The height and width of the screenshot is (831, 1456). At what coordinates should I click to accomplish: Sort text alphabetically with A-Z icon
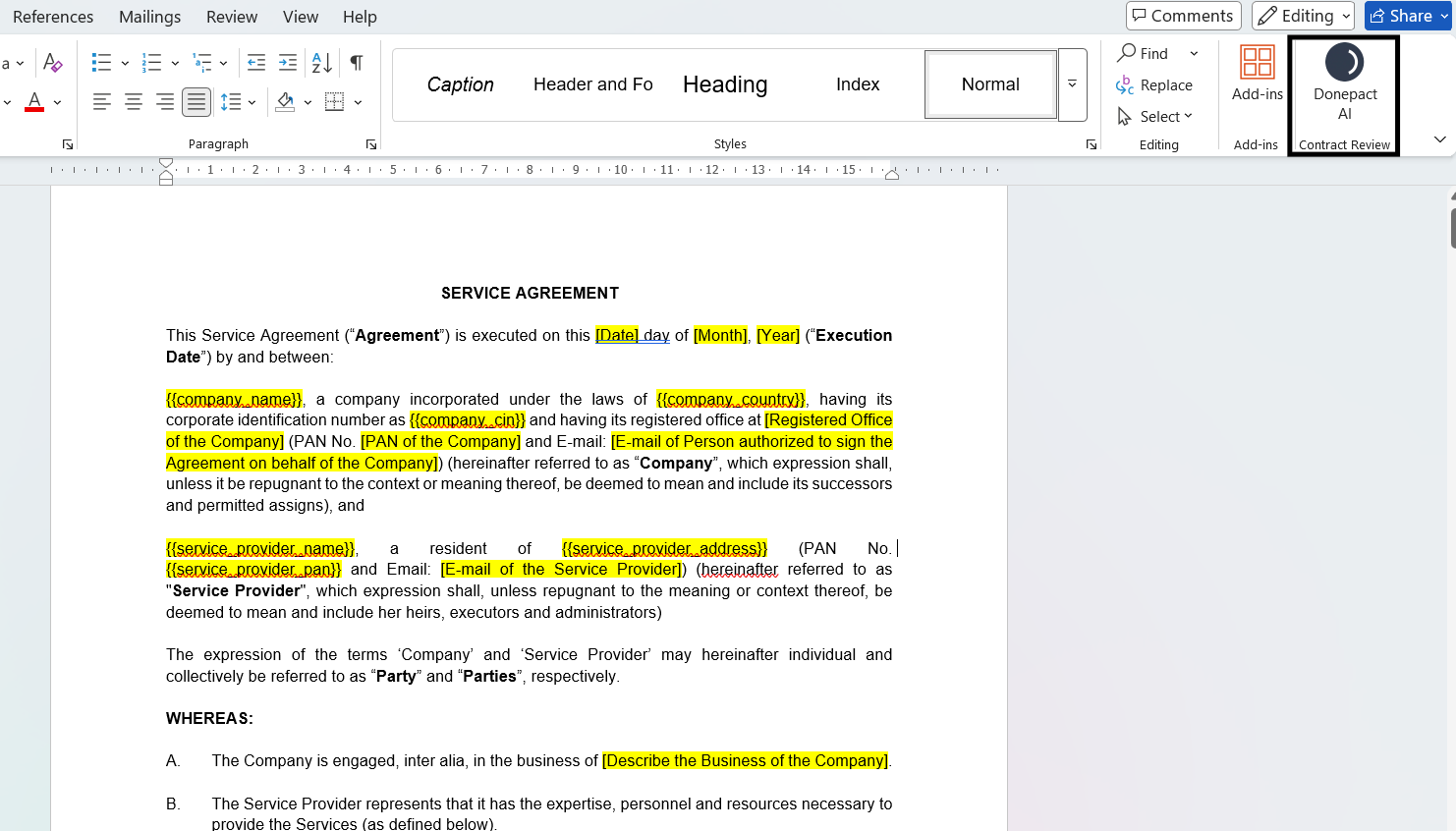(321, 63)
